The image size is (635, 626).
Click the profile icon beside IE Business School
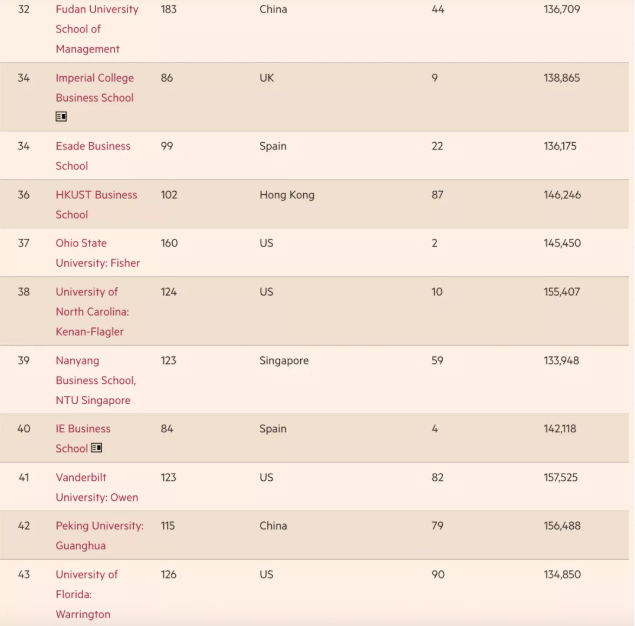pyautogui.click(x=97, y=448)
